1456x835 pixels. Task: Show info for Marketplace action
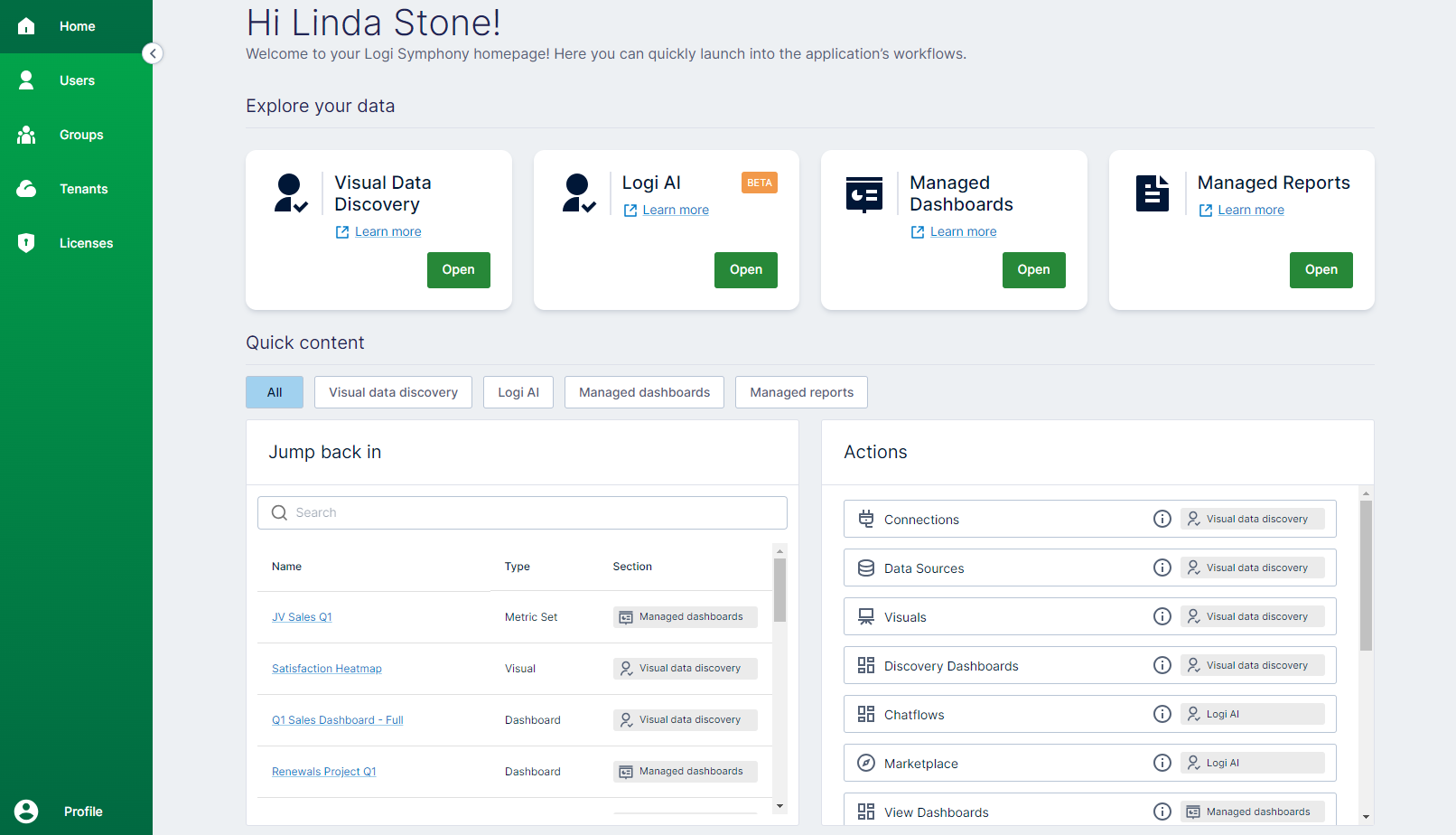pyautogui.click(x=1162, y=763)
